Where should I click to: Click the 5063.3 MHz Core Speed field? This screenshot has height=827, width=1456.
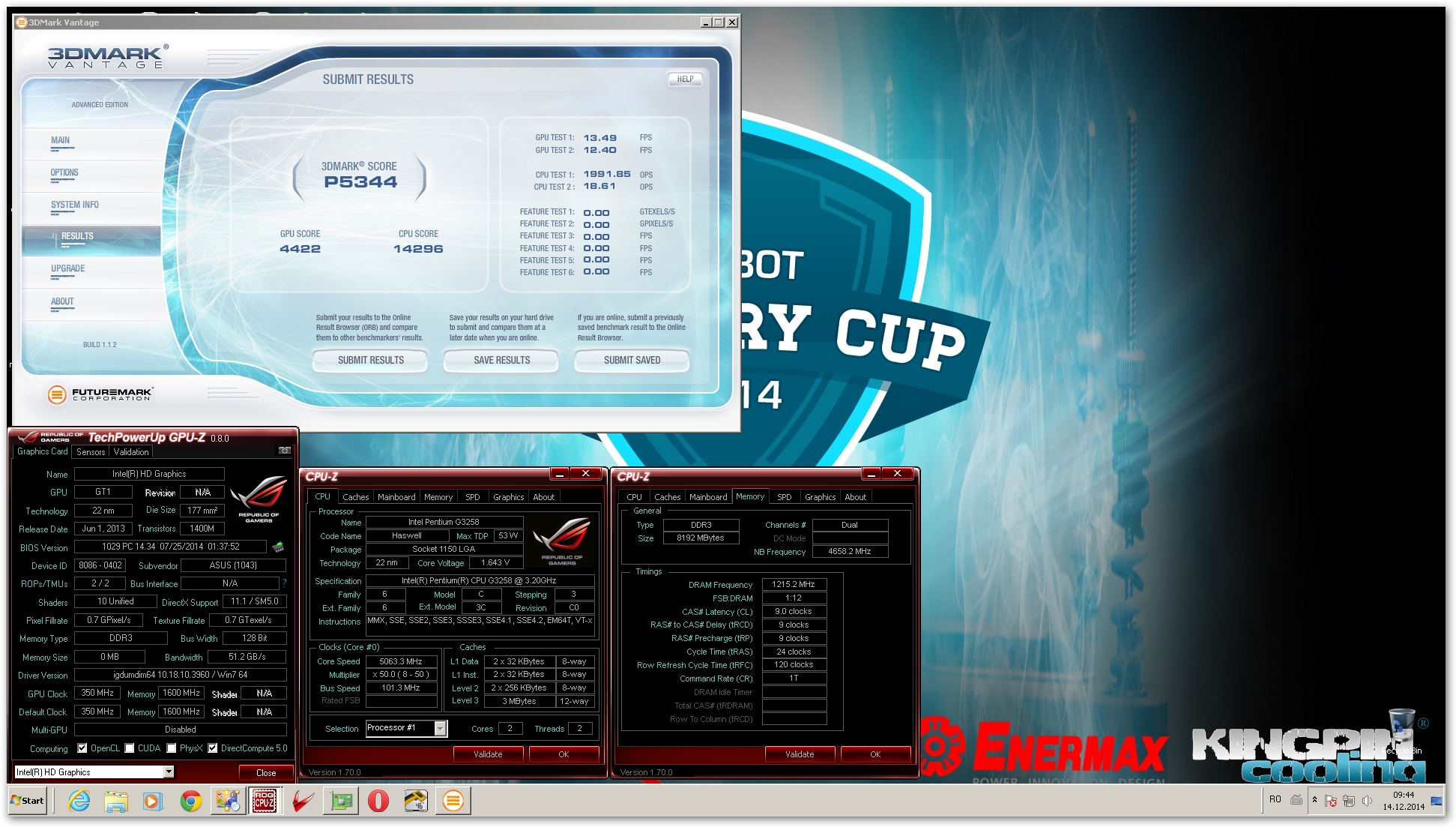tap(401, 661)
